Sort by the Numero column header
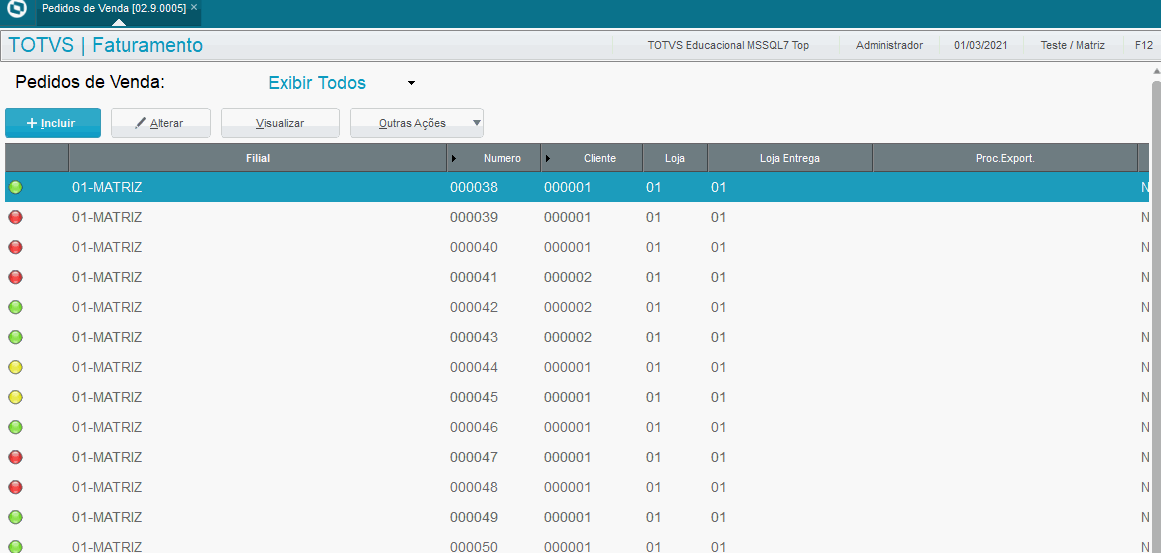The width and height of the screenshot is (1161, 553). [494, 158]
